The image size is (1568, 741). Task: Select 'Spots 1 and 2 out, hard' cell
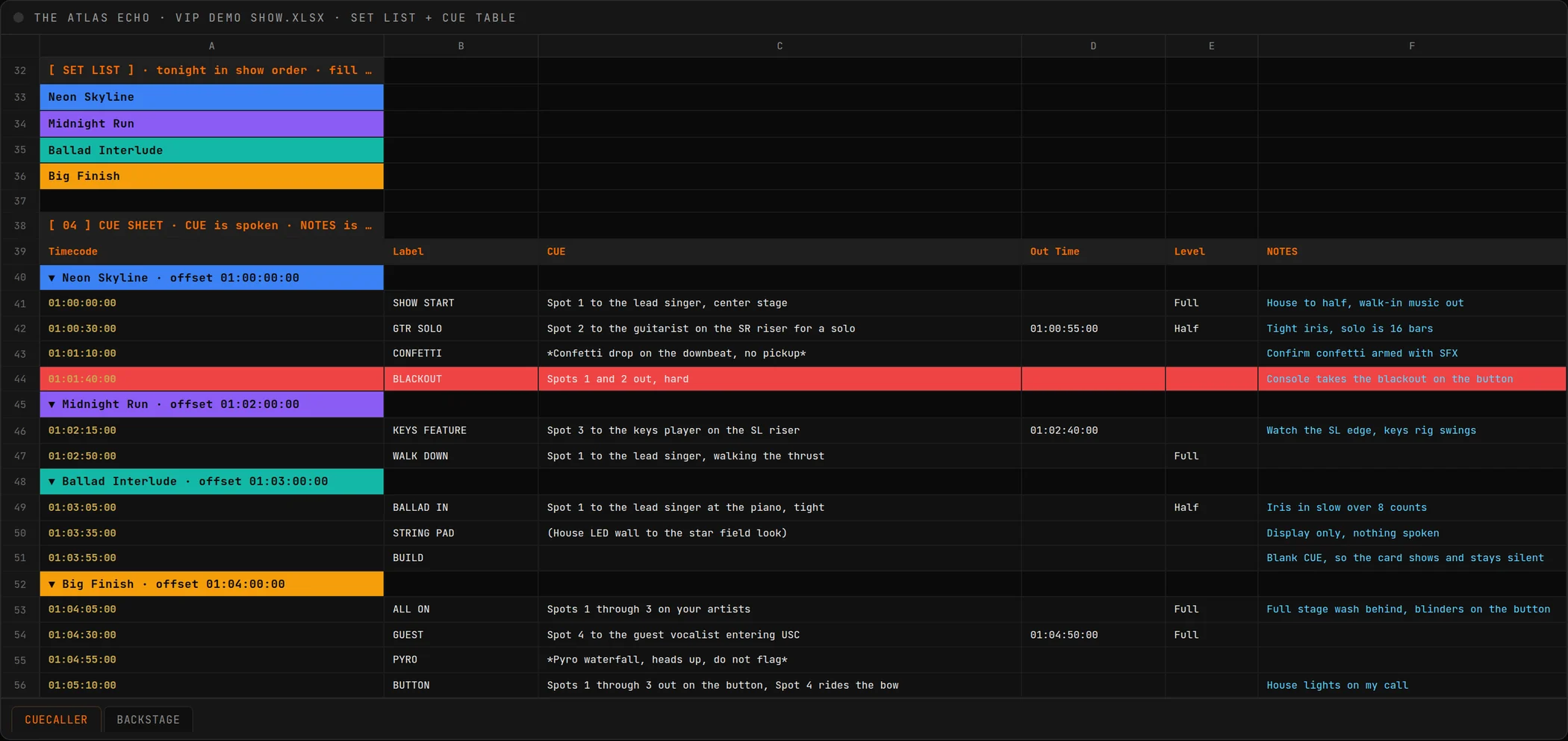click(780, 379)
